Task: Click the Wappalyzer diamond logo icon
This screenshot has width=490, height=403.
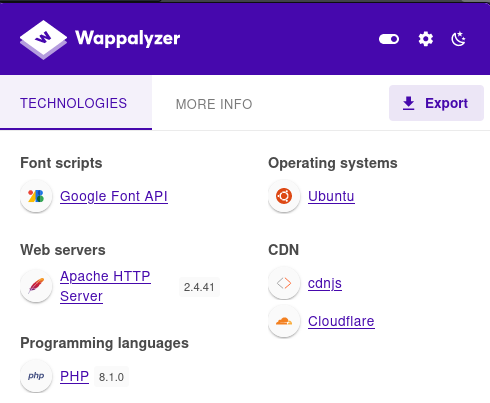Action: [43, 39]
